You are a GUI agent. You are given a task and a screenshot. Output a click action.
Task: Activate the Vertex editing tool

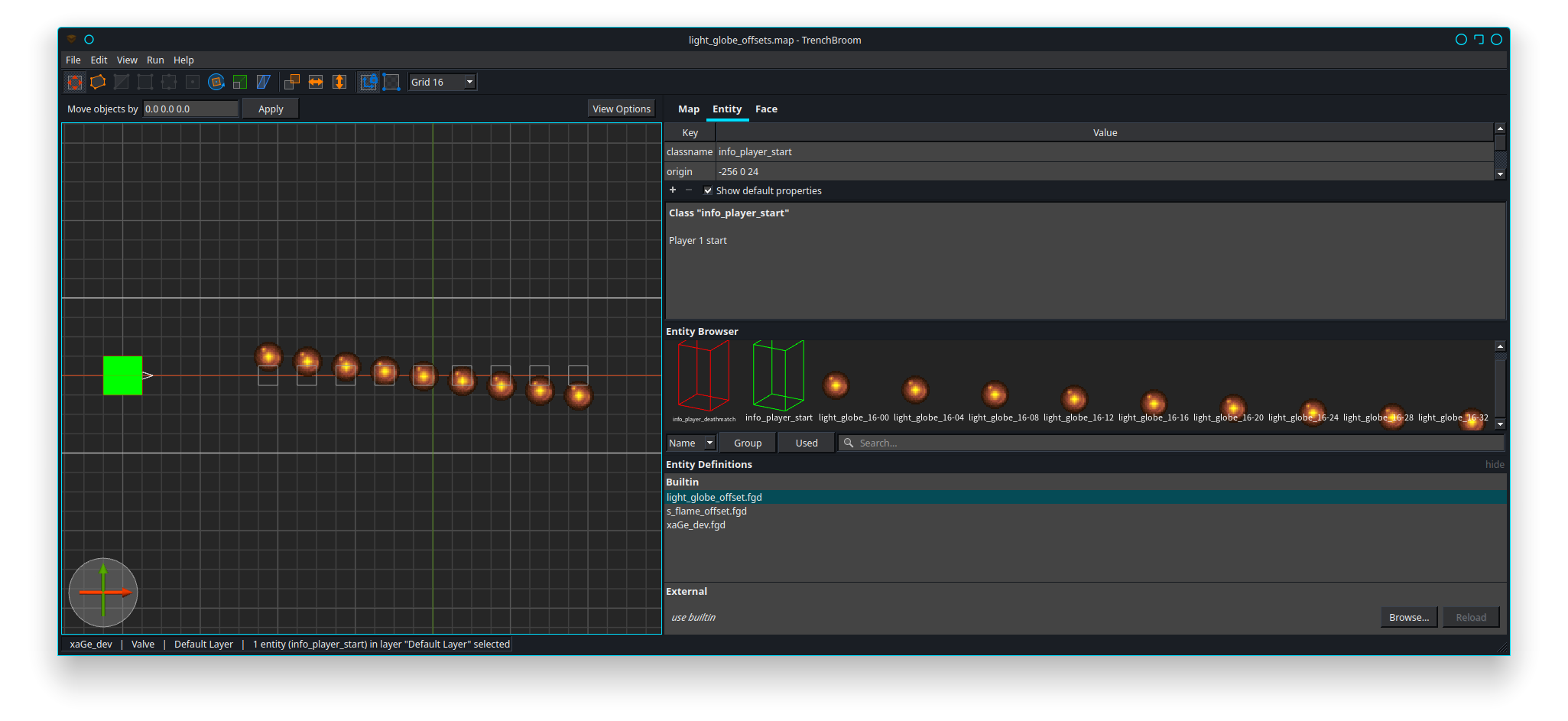coord(144,82)
